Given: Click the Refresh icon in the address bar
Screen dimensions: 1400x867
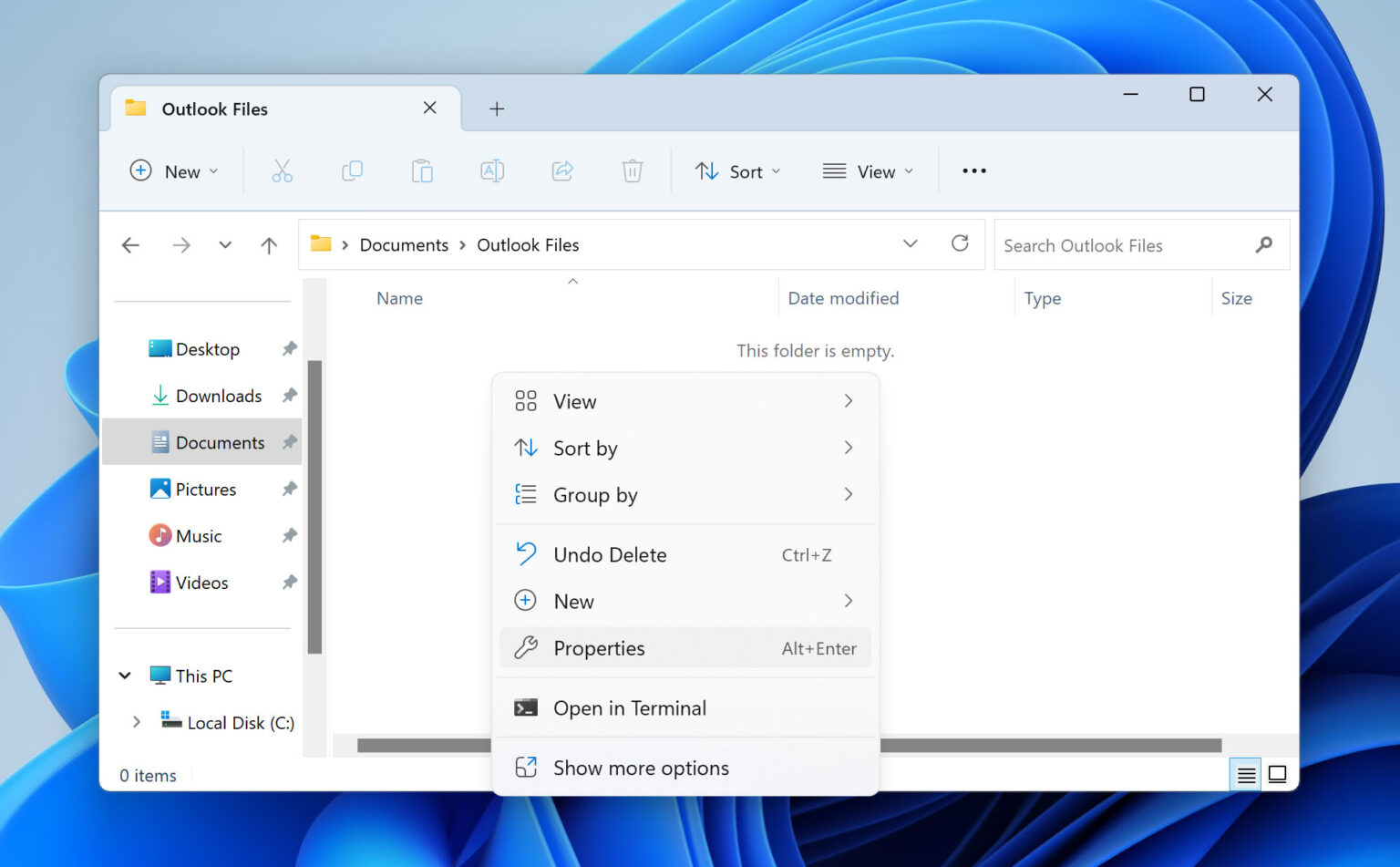Looking at the screenshot, I should pyautogui.click(x=960, y=243).
